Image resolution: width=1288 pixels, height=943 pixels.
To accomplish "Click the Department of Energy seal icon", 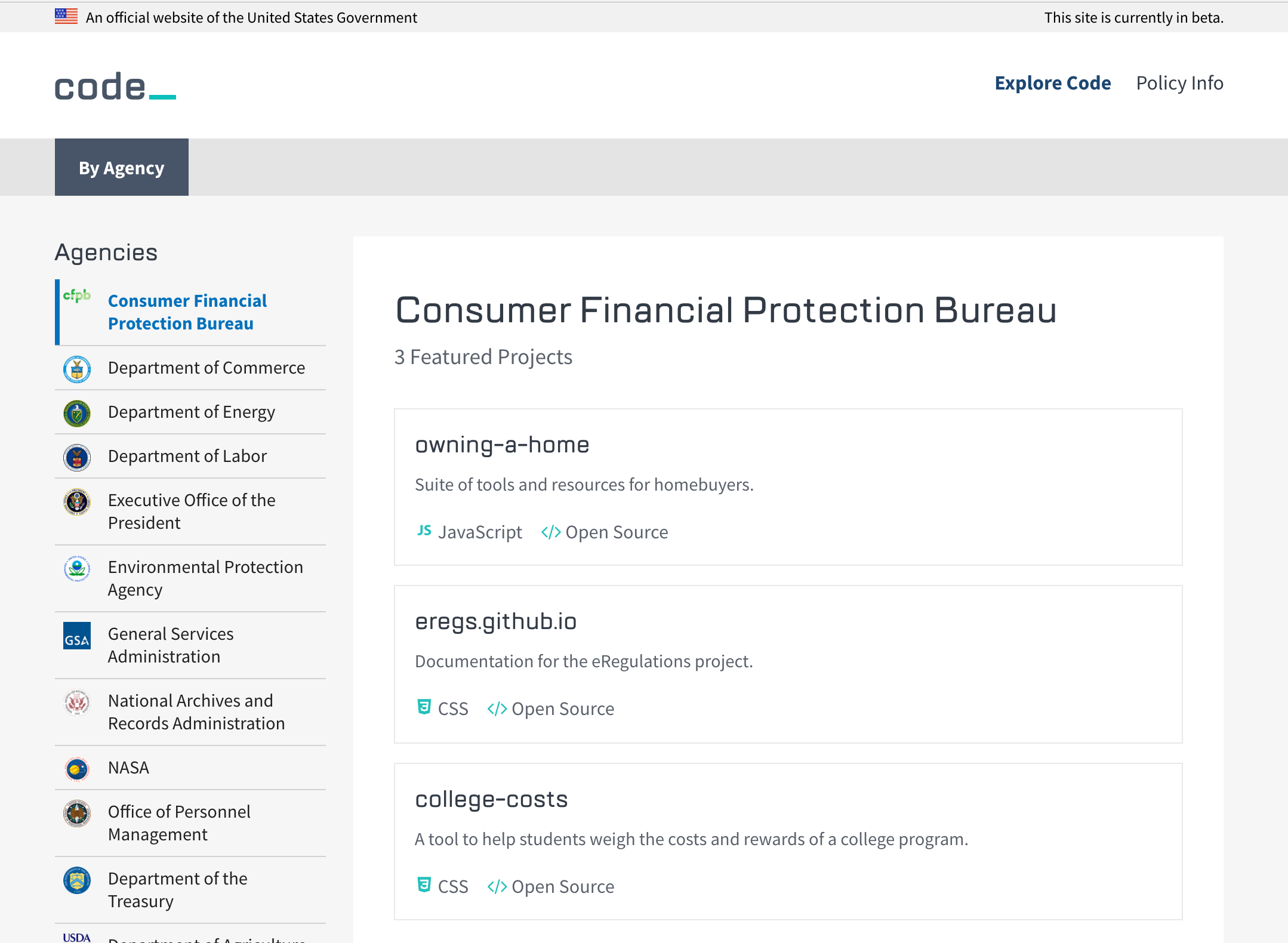I will coord(76,412).
